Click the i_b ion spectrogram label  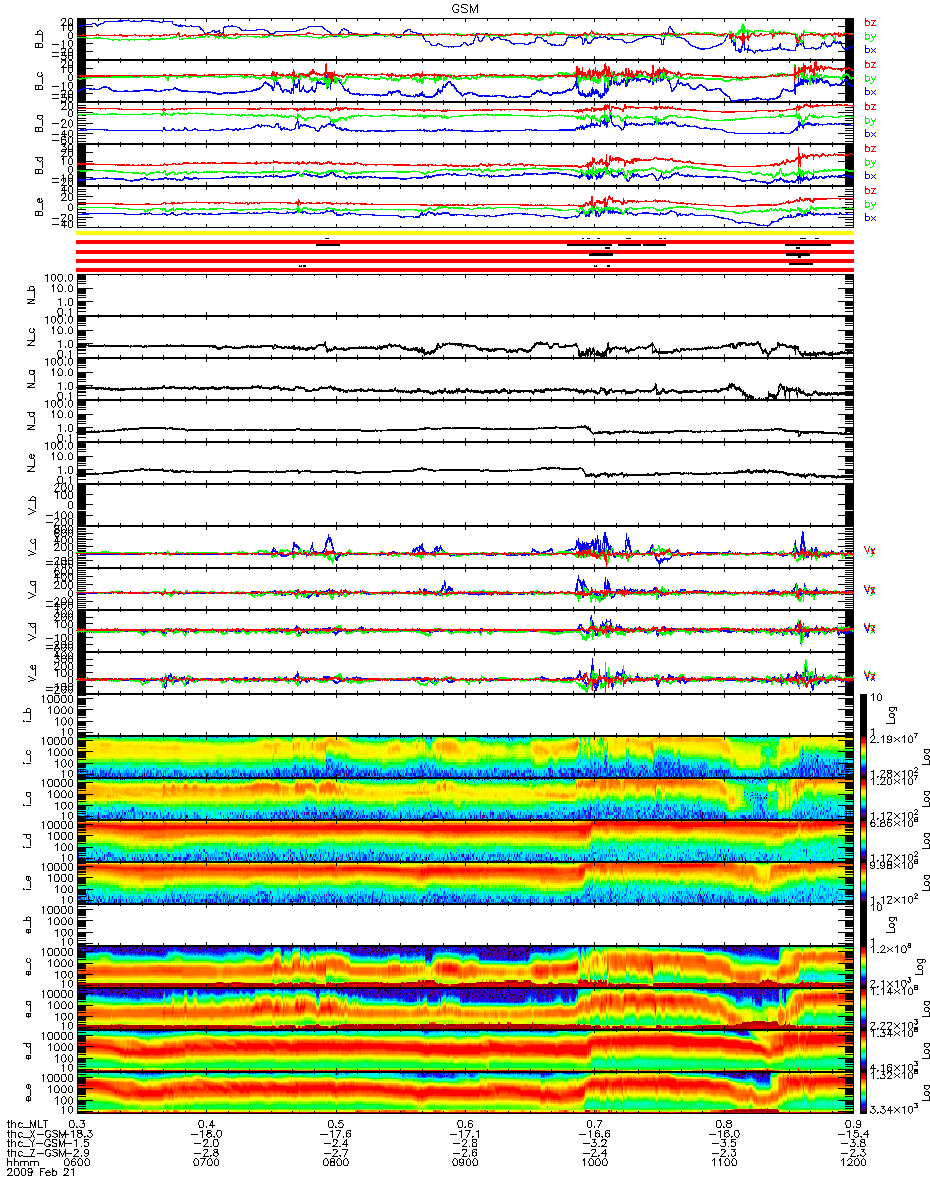point(26,713)
